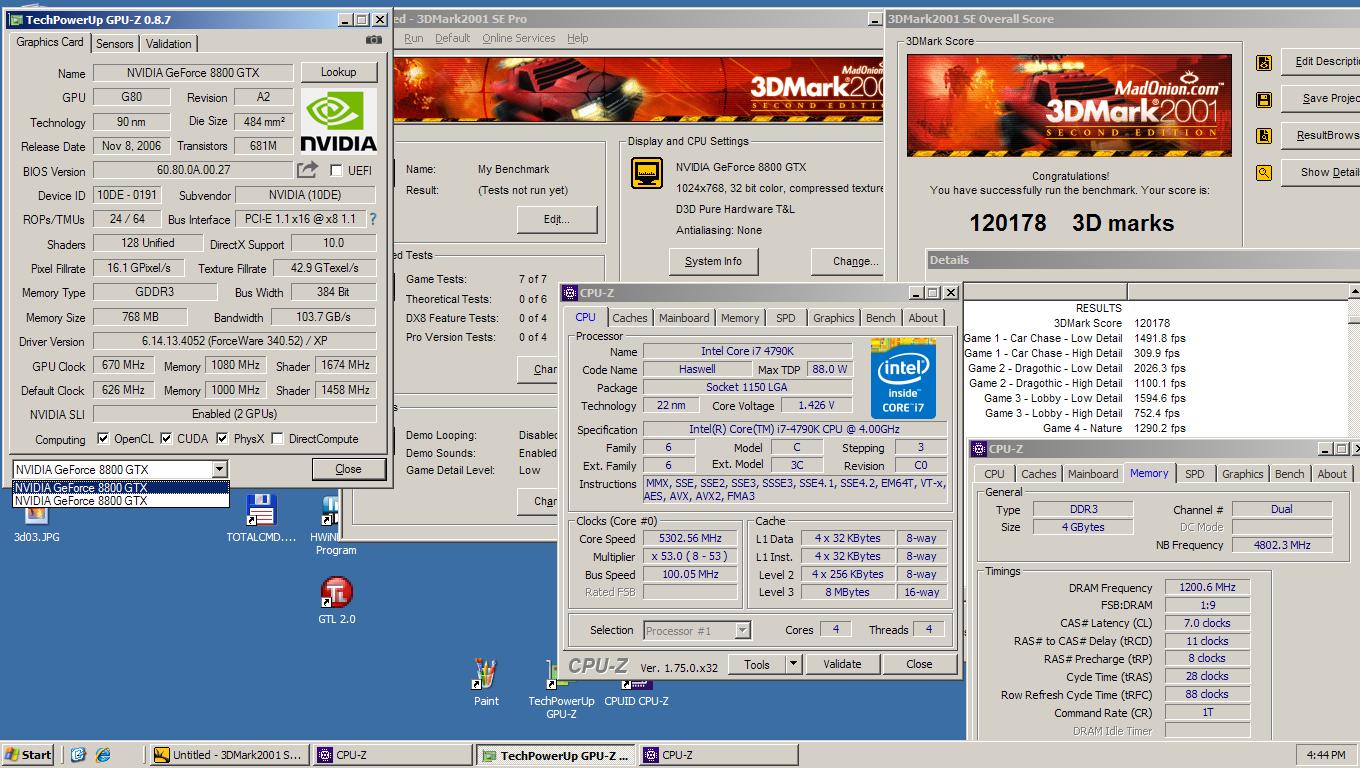Click the Close button in CPU-Z
The width and height of the screenshot is (1360, 768).
click(919, 664)
